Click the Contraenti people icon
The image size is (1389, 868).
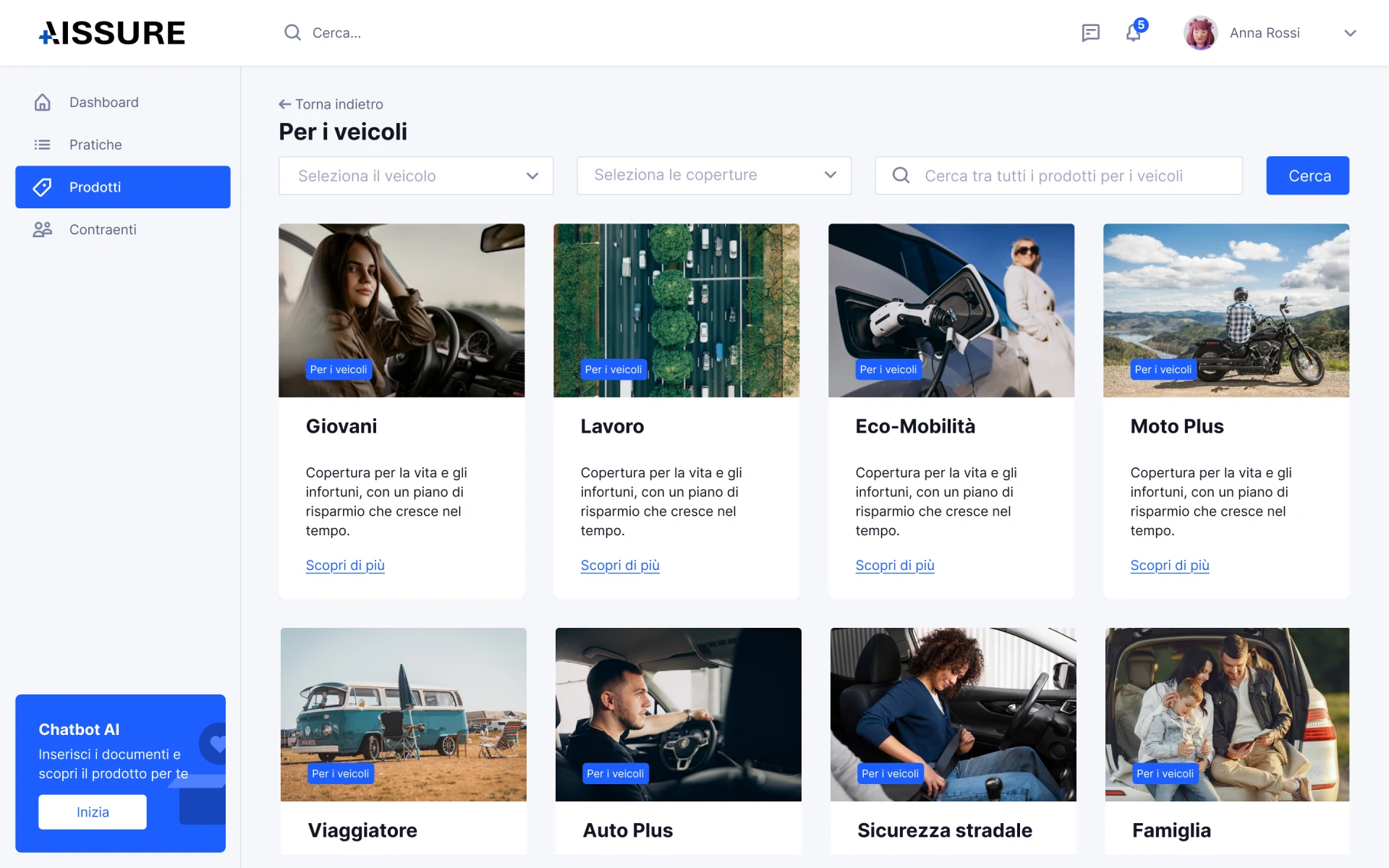point(43,229)
